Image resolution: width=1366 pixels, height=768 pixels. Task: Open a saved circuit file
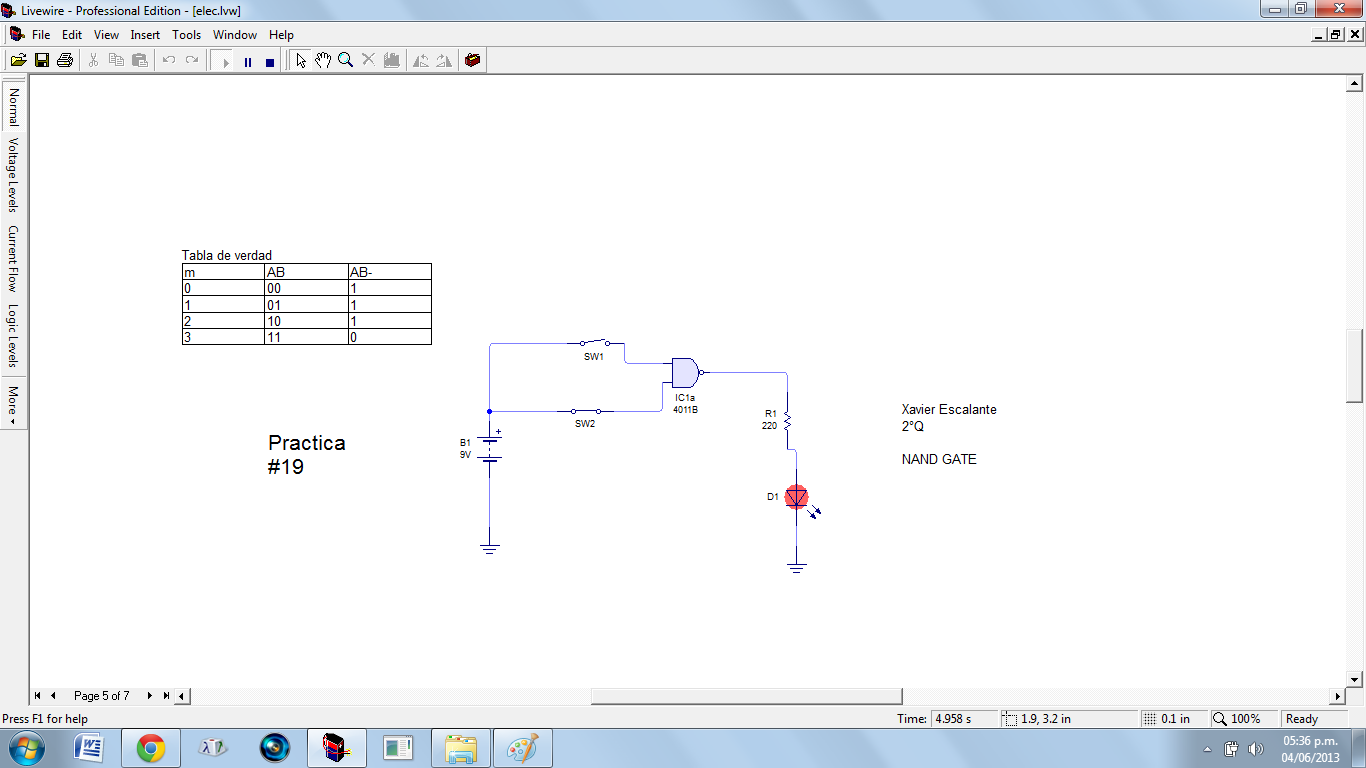click(x=18, y=59)
